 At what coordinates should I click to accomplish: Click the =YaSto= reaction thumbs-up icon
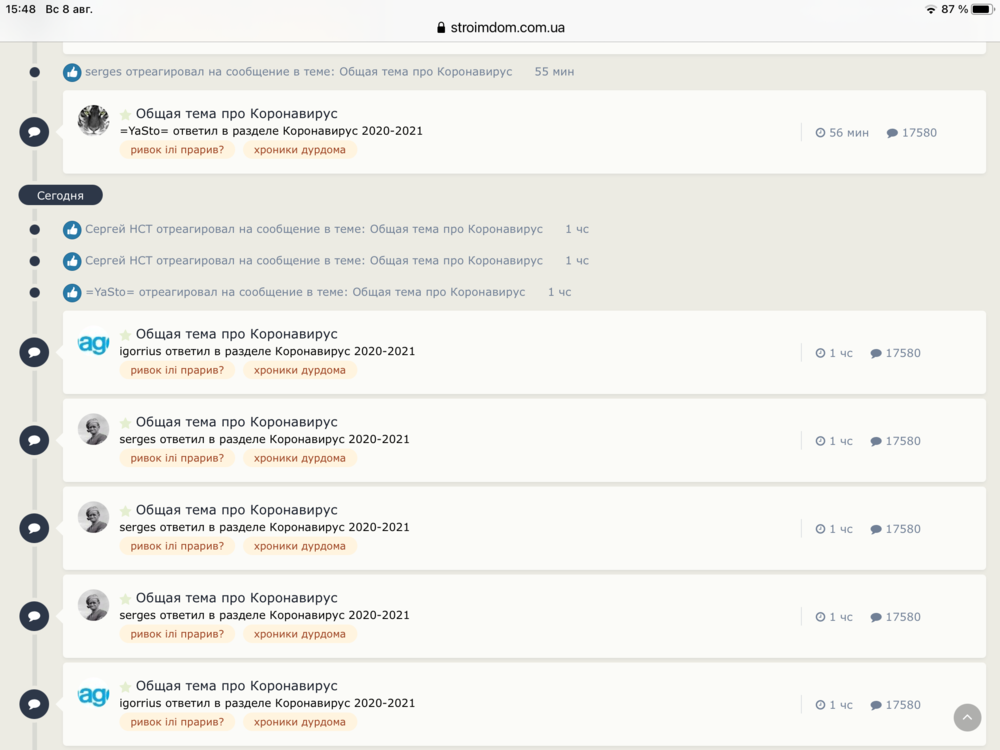click(x=71, y=291)
